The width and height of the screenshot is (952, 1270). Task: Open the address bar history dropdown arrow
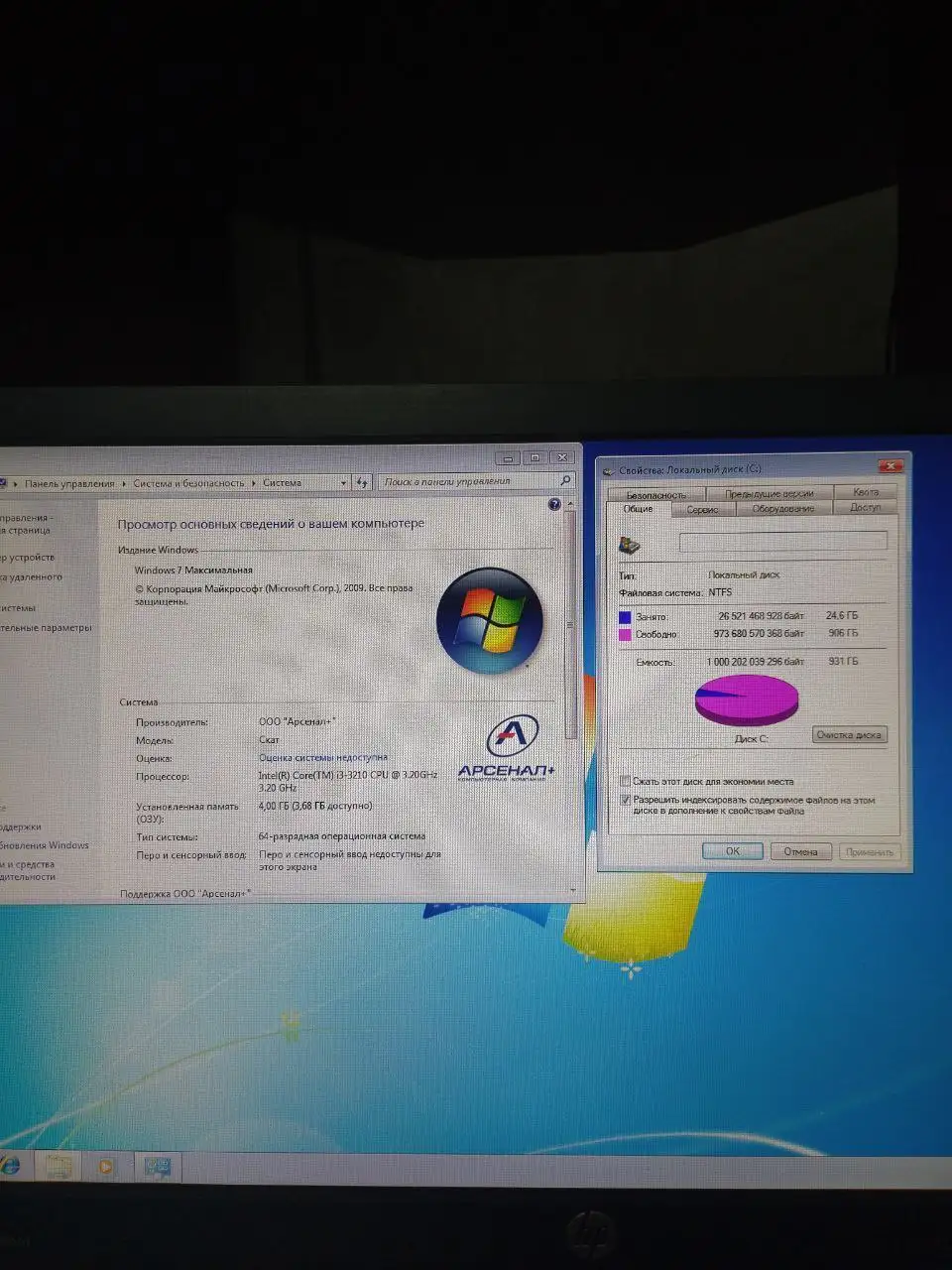(342, 482)
